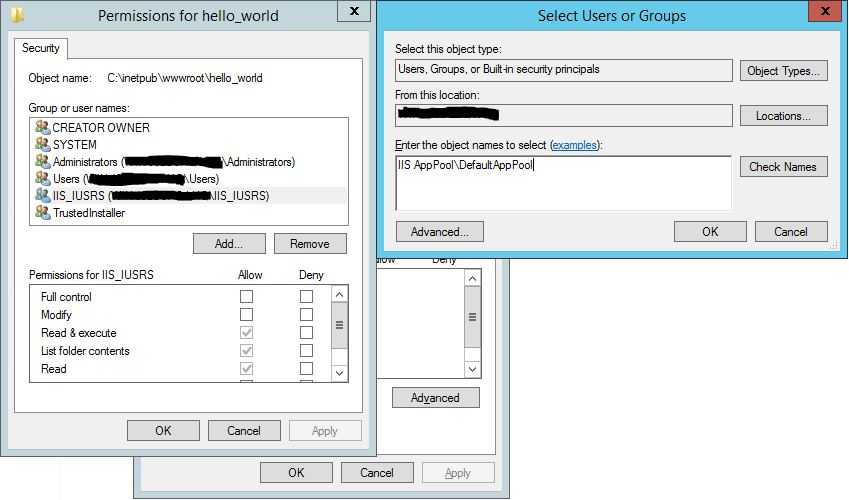Select the IIS_IUSRS group icon

(43, 195)
